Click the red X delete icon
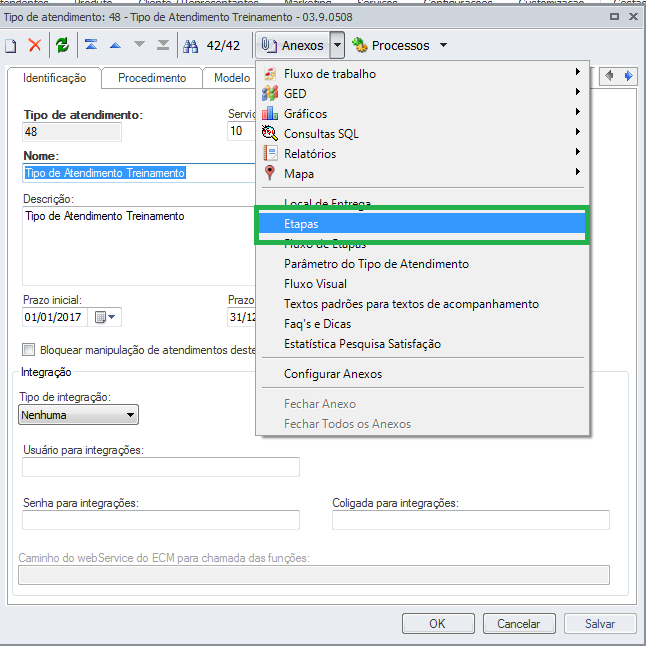 pos(35,45)
